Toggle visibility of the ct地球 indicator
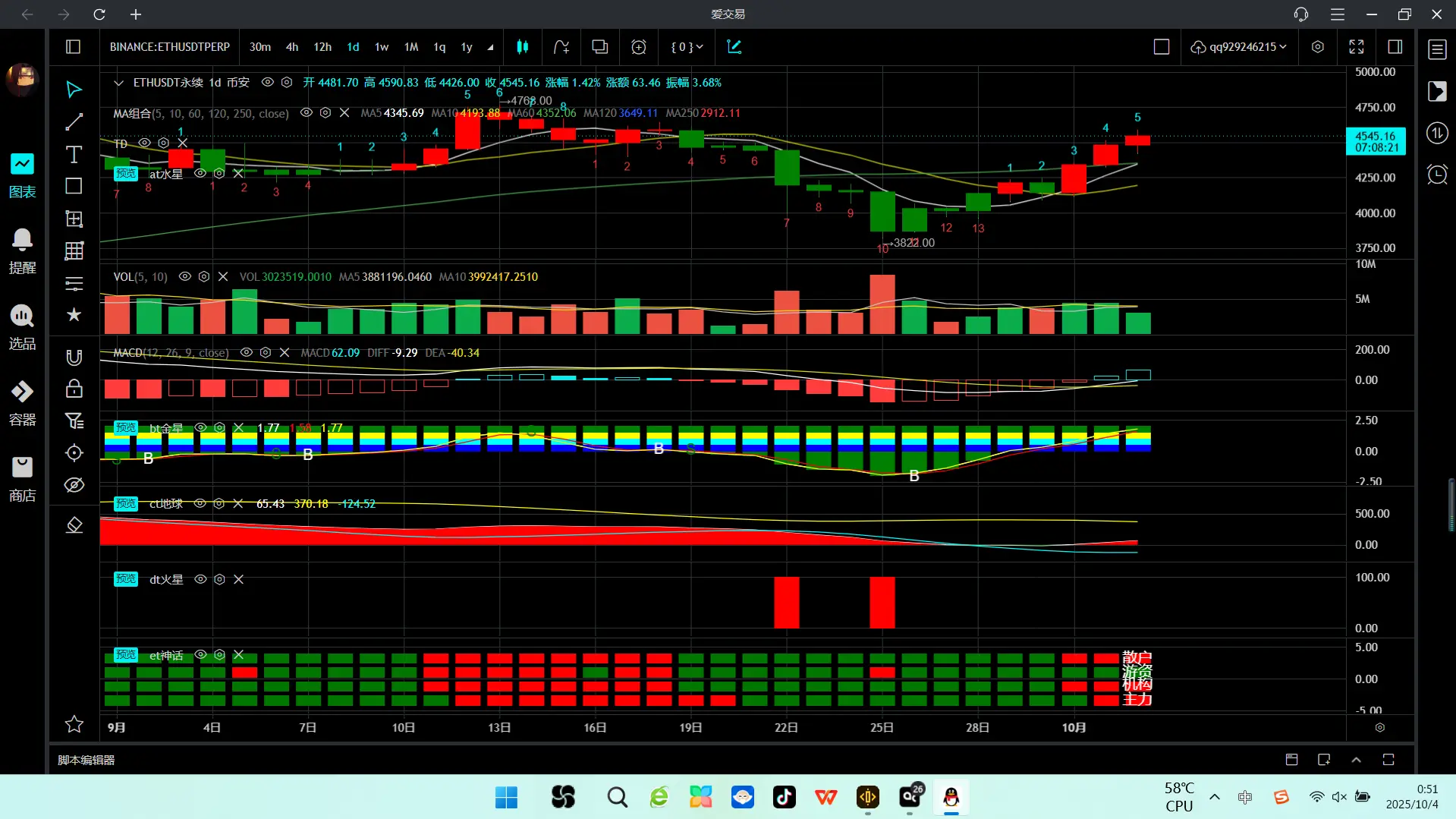Image resolution: width=1456 pixels, height=819 pixels. pyautogui.click(x=200, y=504)
